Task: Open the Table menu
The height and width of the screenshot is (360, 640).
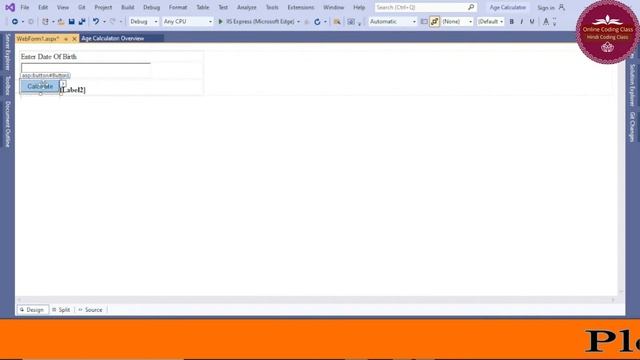Action: (x=202, y=7)
